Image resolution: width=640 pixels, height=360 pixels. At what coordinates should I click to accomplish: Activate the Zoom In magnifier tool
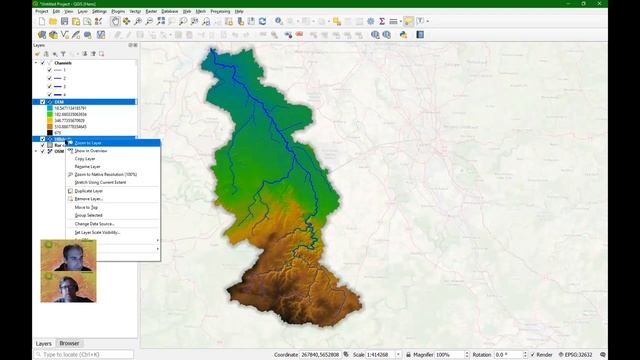pos(138,21)
